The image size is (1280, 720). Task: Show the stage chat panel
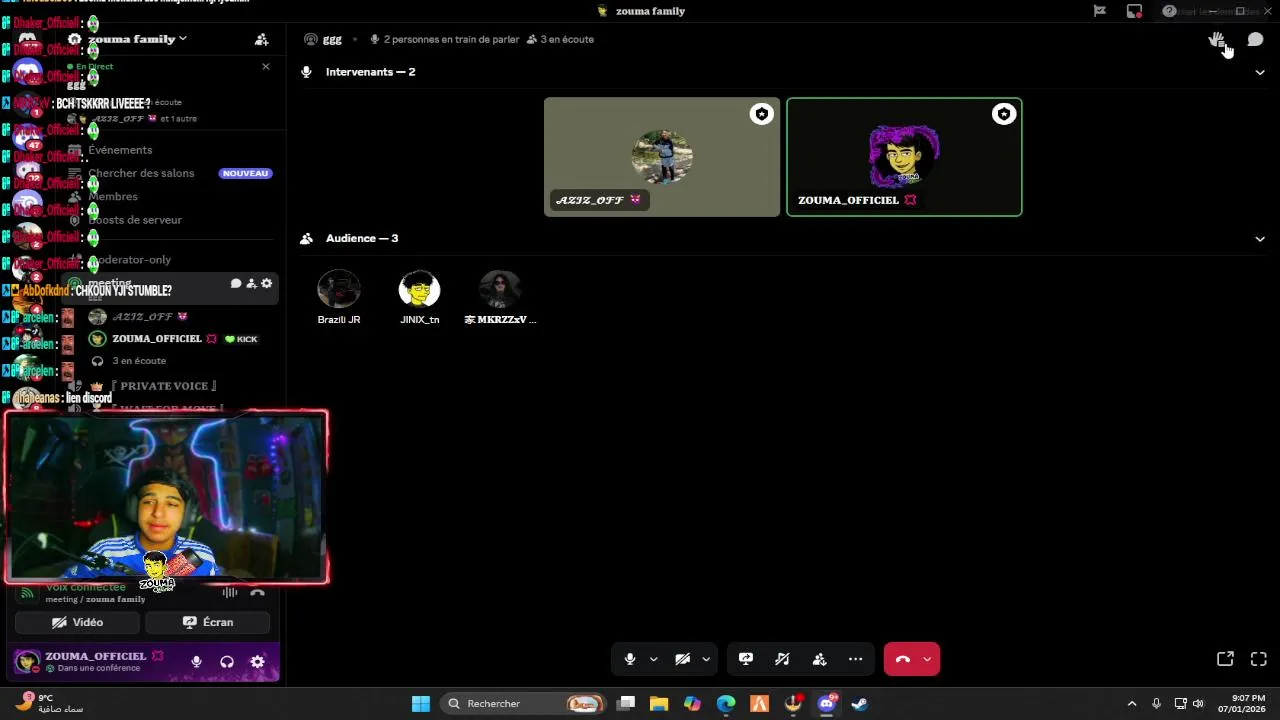(x=1255, y=39)
